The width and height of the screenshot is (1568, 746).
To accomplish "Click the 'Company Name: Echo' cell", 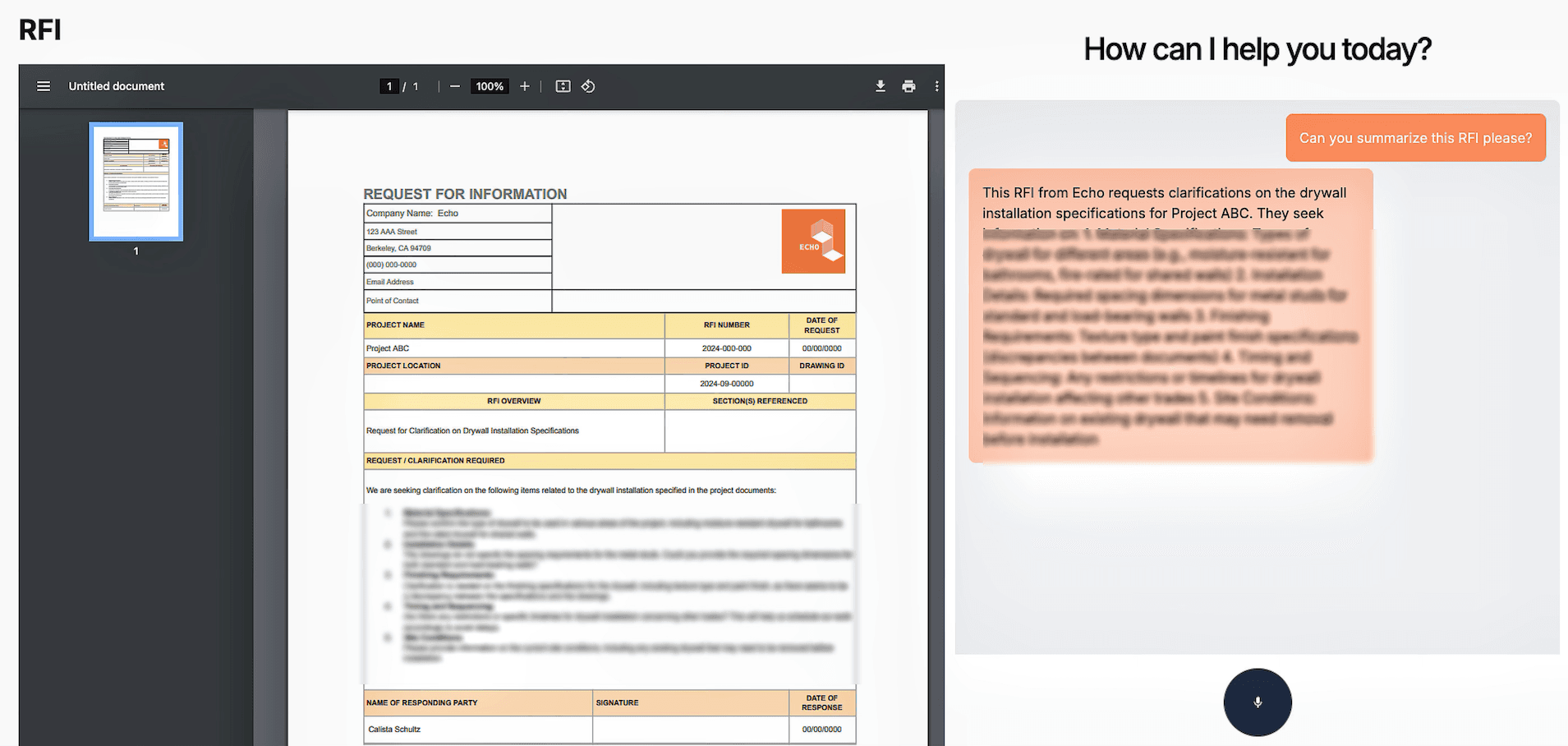I will click(x=458, y=214).
